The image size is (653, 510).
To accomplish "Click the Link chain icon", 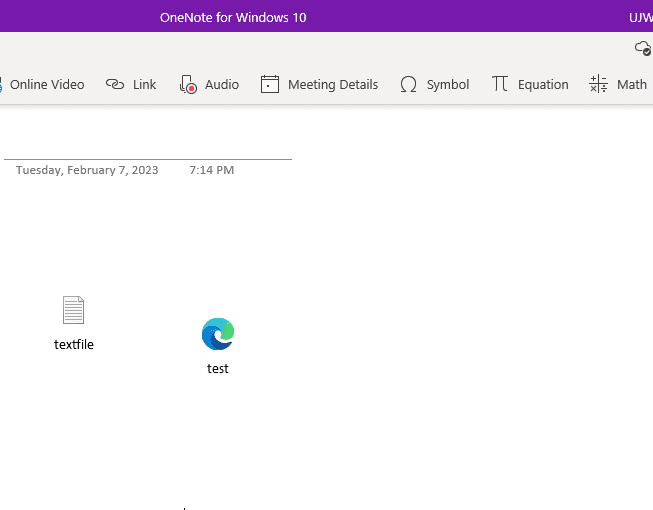I will 115,85.
